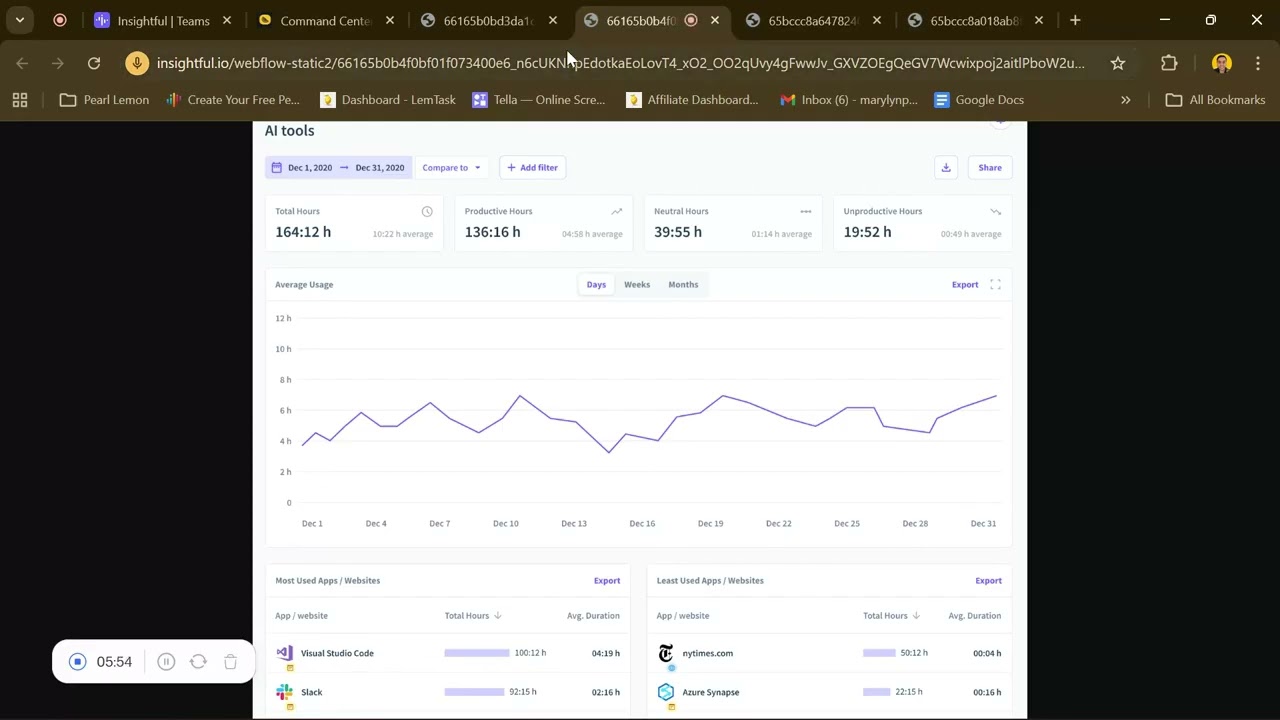1280x720 pixels.
Task: Click the 136:16 h Productive Hours value
Action: (492, 232)
